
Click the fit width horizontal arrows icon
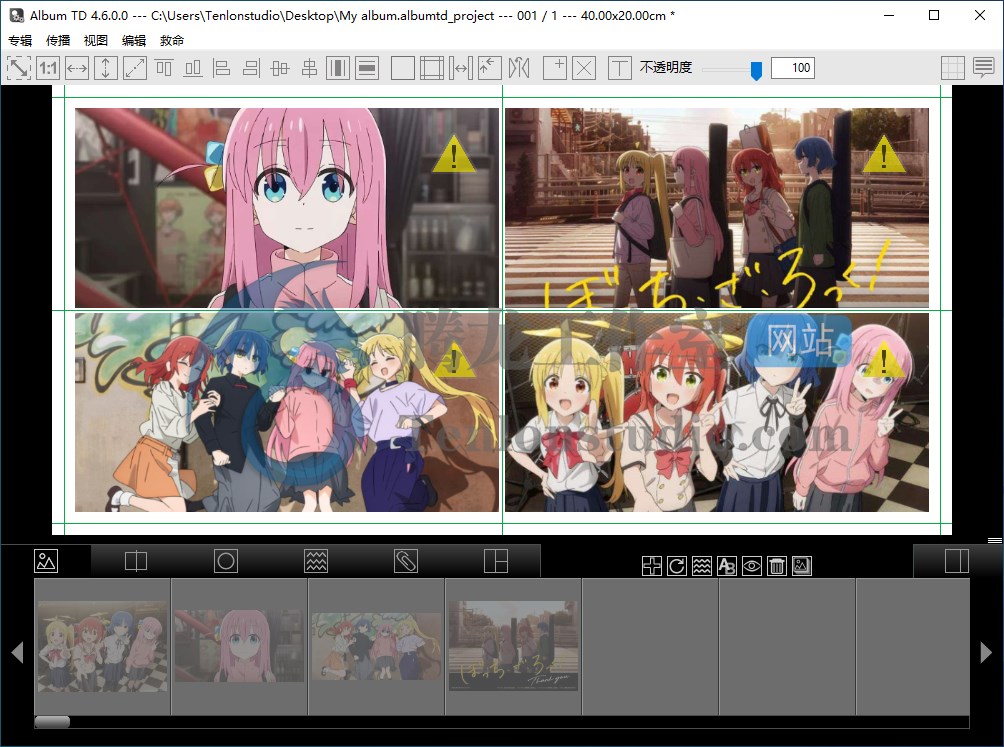pos(77,68)
